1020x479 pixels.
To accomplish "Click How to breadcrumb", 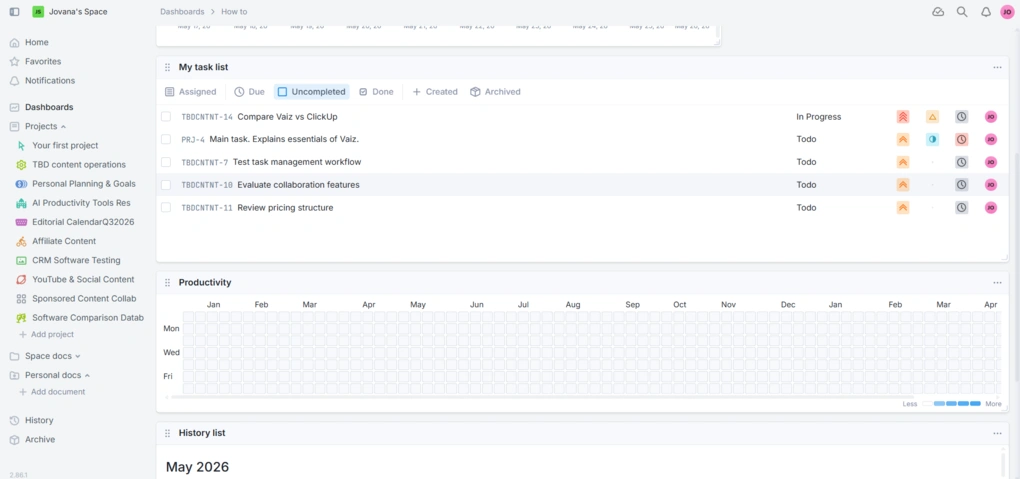I will pos(234,12).
